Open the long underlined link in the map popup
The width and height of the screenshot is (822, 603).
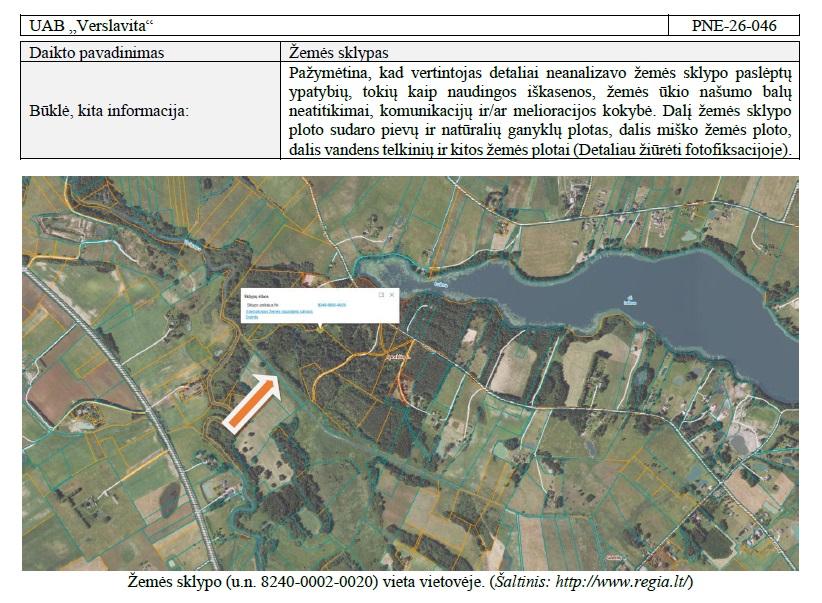pos(279,311)
